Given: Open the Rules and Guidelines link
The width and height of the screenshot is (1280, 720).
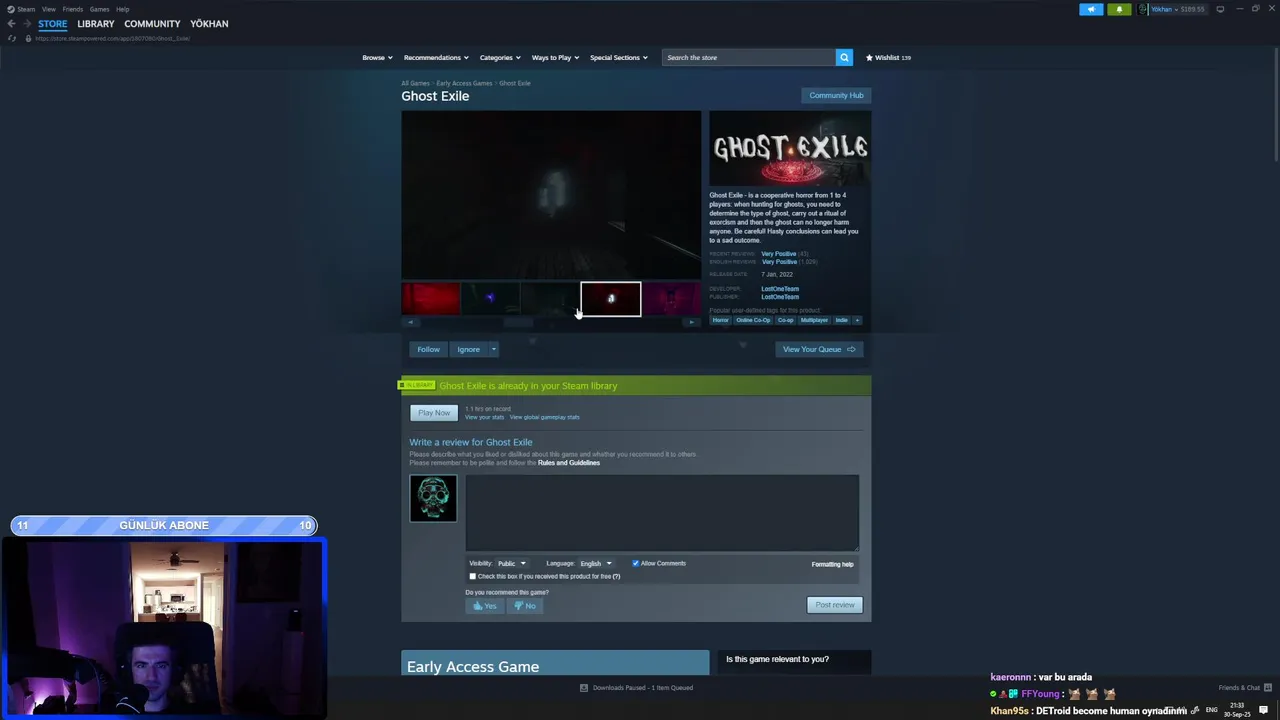Looking at the screenshot, I should (569, 463).
